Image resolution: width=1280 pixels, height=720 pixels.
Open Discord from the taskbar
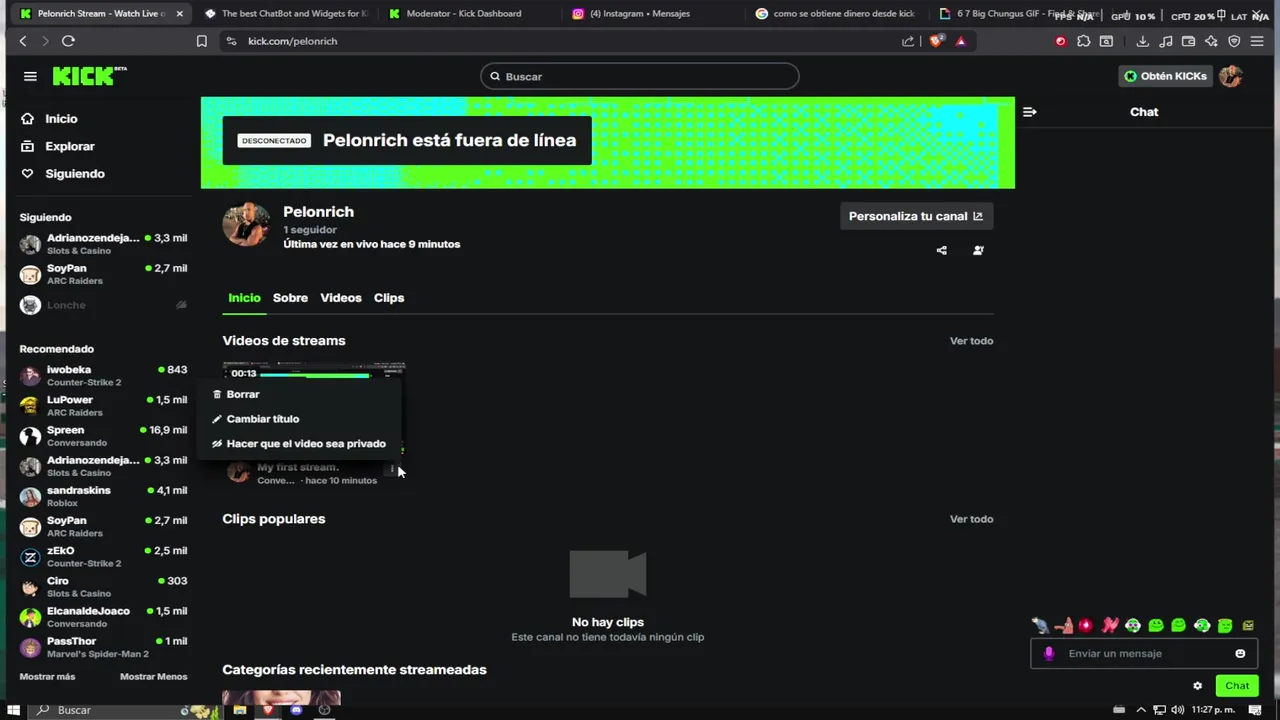pyautogui.click(x=296, y=710)
